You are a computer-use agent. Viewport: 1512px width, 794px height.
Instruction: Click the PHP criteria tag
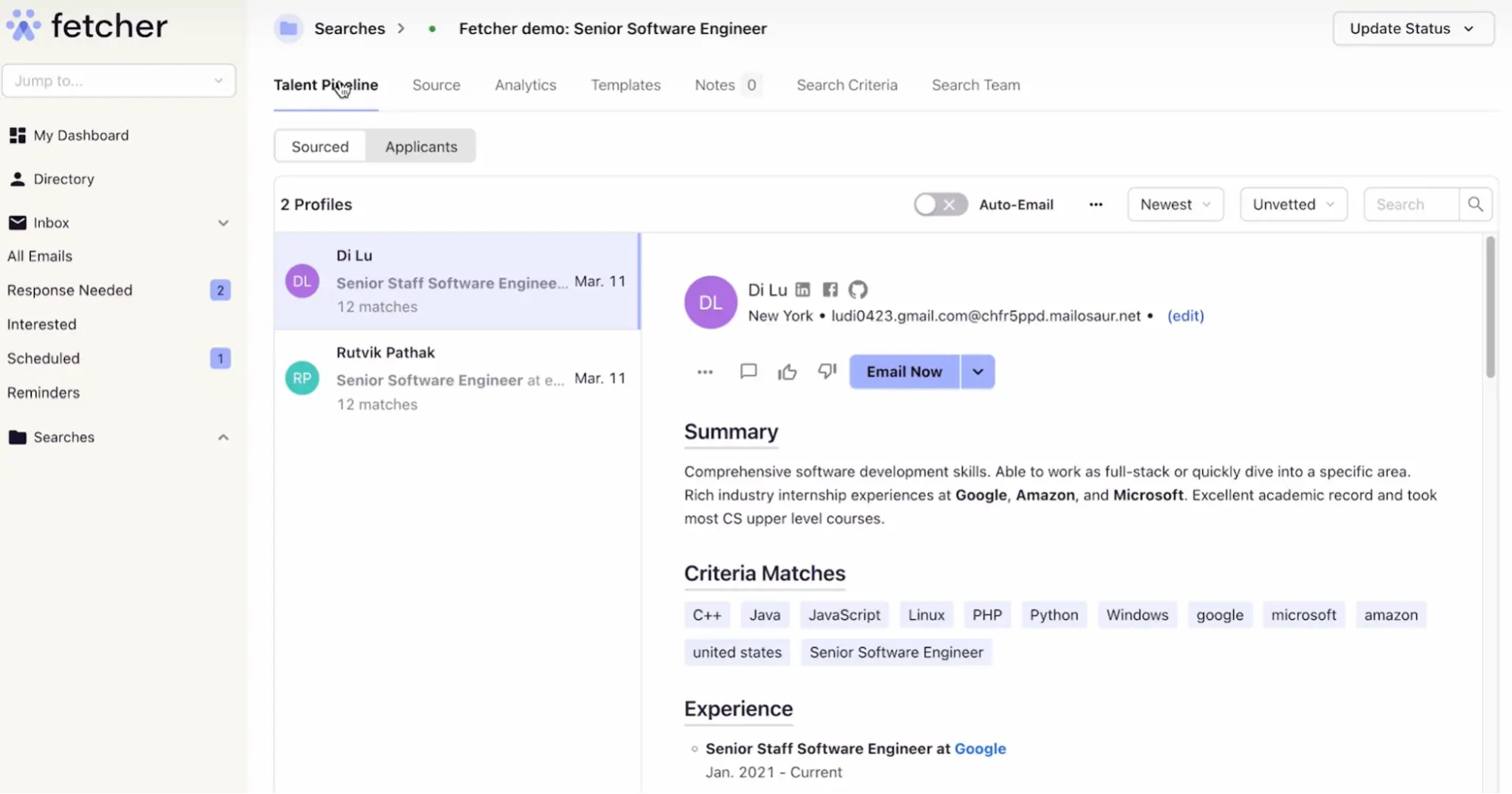pos(987,615)
